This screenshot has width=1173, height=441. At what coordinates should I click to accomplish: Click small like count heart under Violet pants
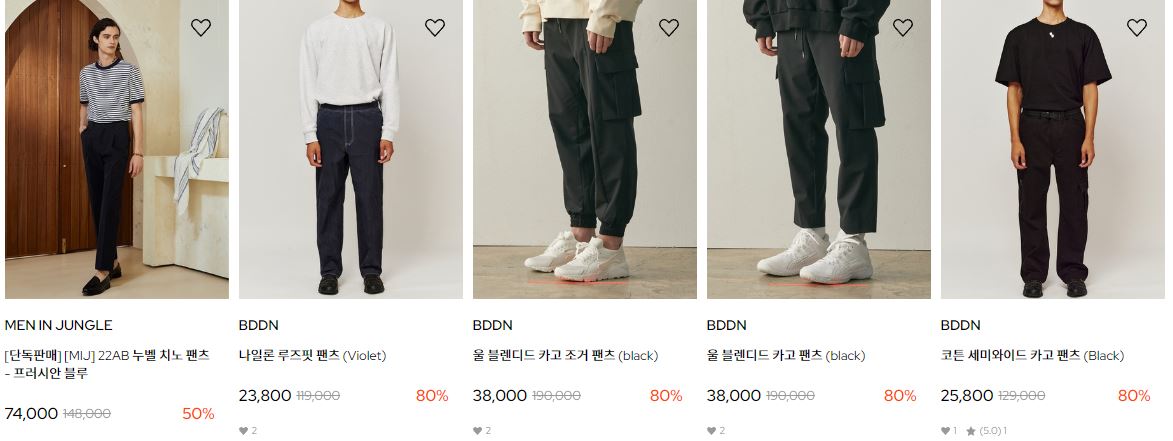pyautogui.click(x=243, y=431)
